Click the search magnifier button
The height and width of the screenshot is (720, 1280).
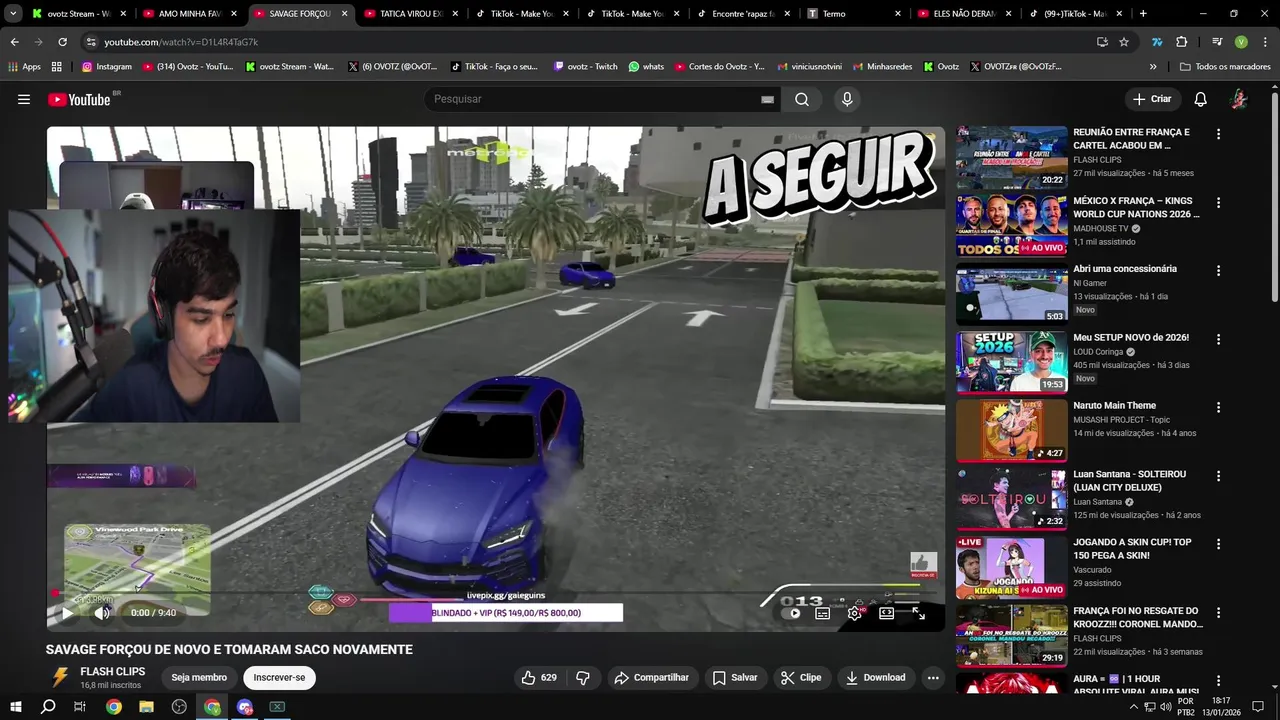tap(802, 99)
